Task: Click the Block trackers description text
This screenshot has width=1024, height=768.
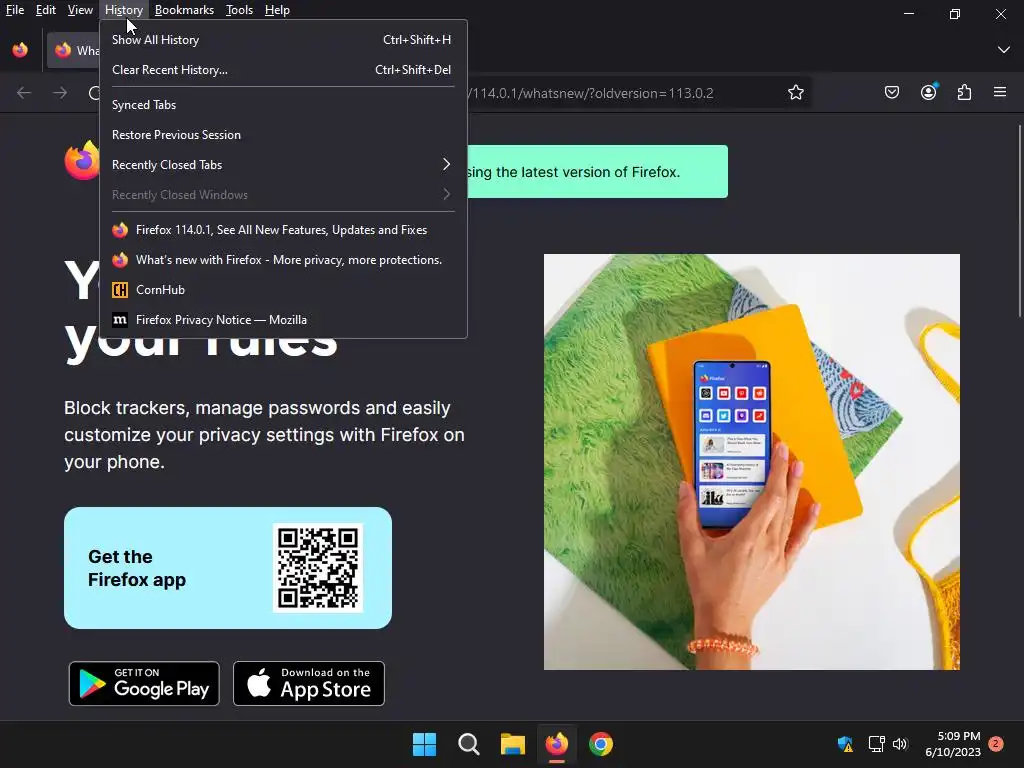Action: click(264, 435)
